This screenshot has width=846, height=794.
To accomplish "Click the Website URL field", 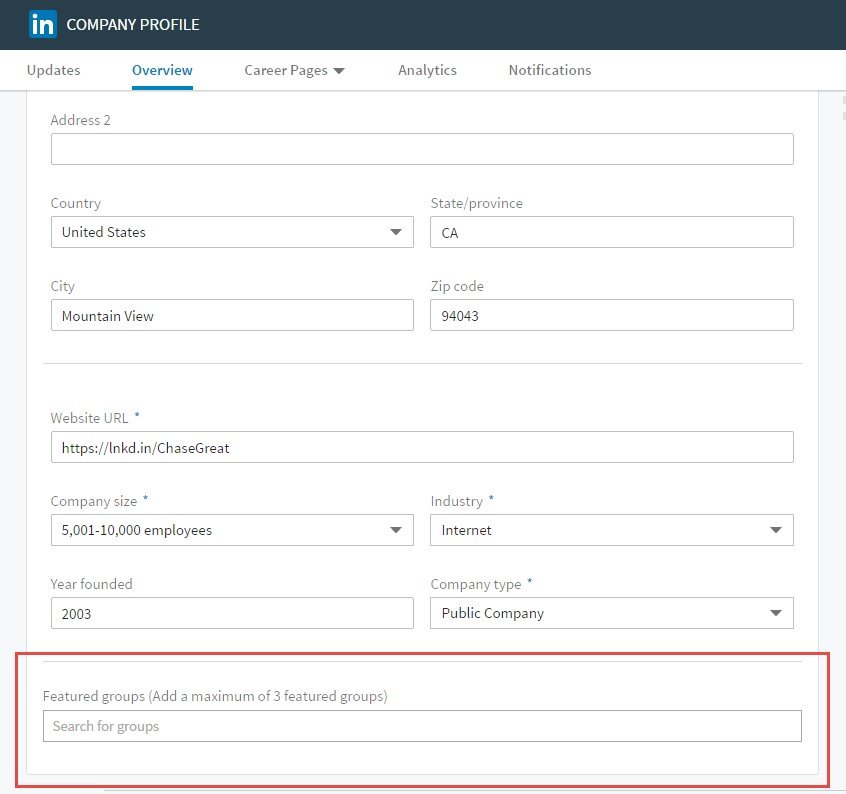I will tap(422, 447).
